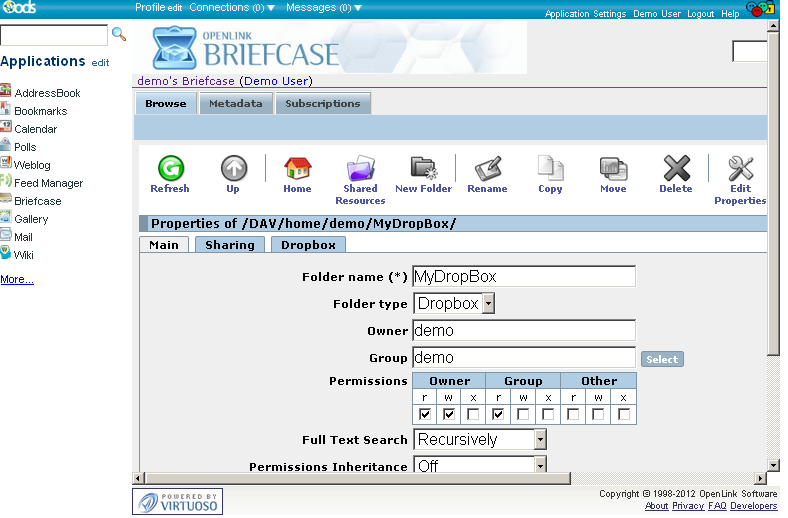Switch to the Metadata tab
The height and width of the screenshot is (518, 788).
235,103
